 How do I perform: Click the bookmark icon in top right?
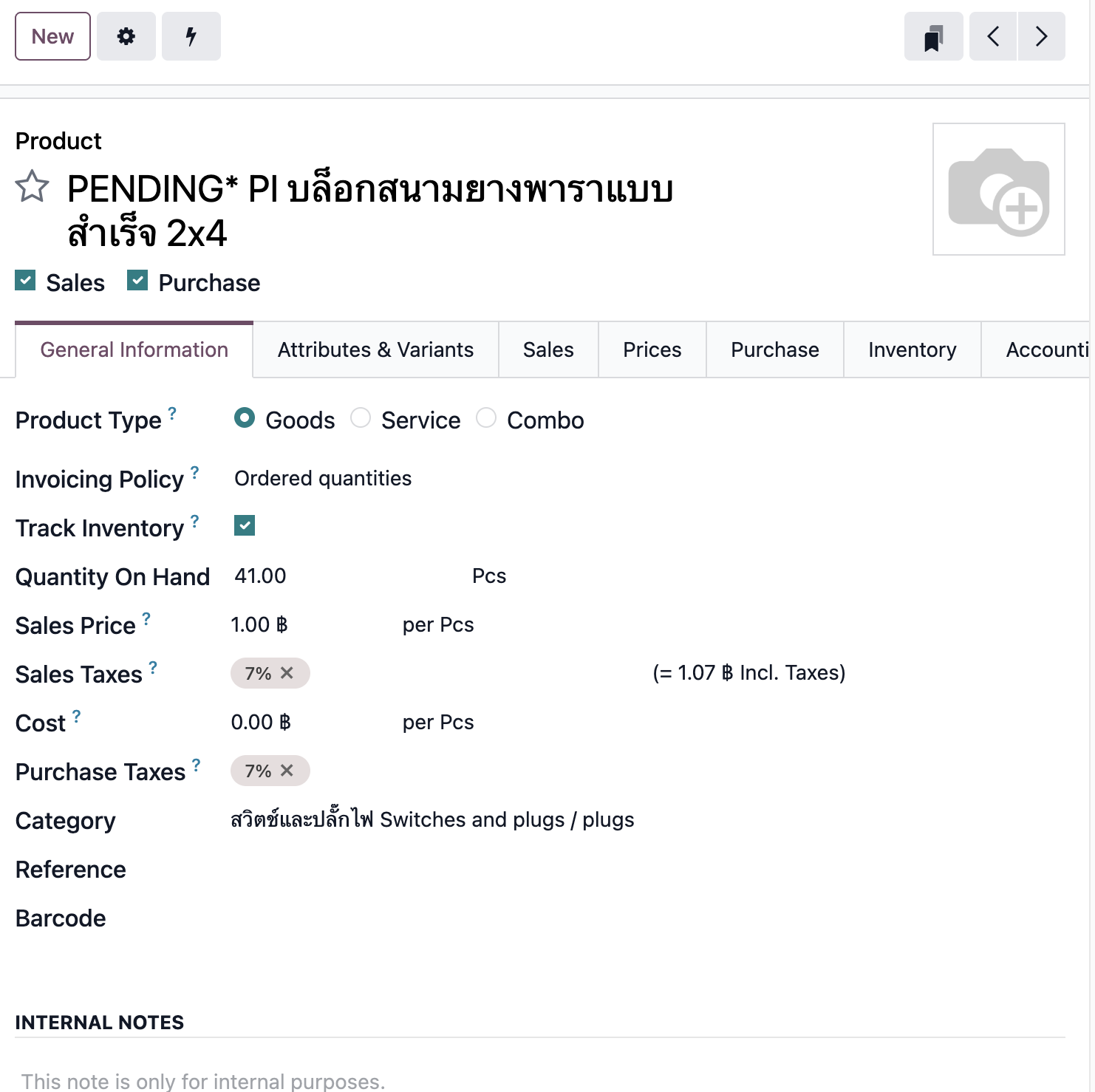(x=933, y=35)
